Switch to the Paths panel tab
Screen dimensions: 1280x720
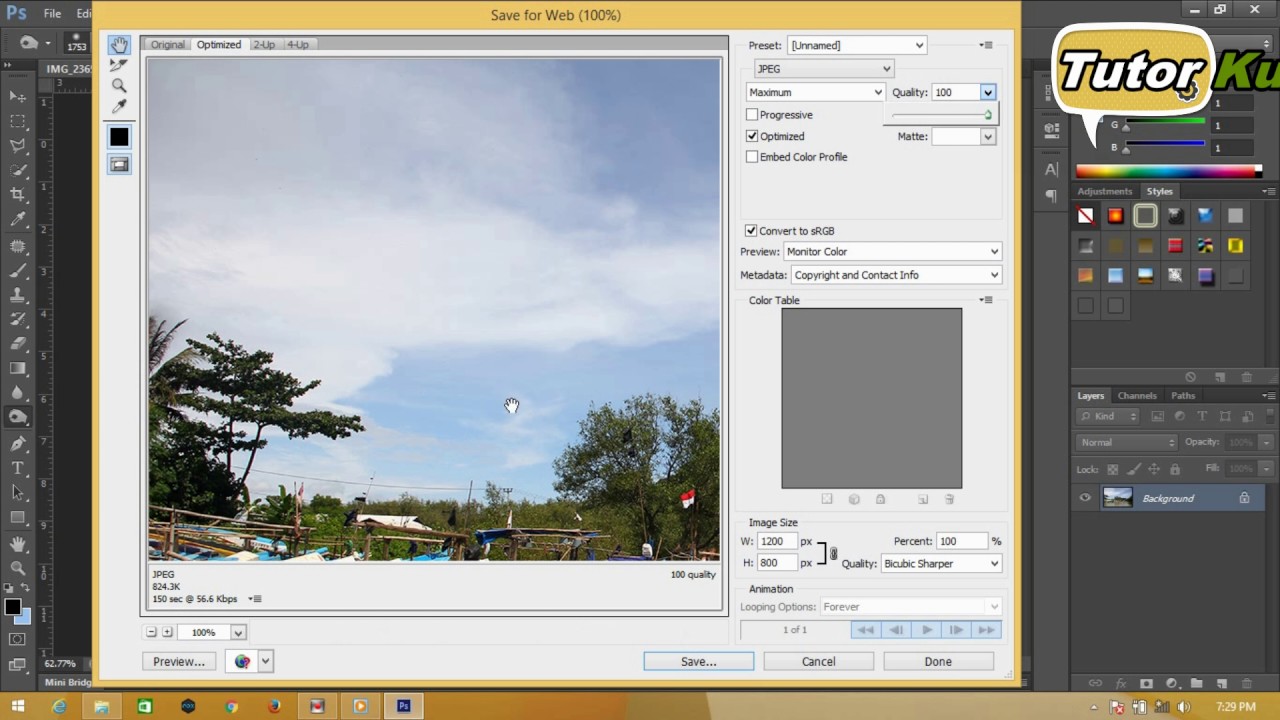[x=1183, y=396]
